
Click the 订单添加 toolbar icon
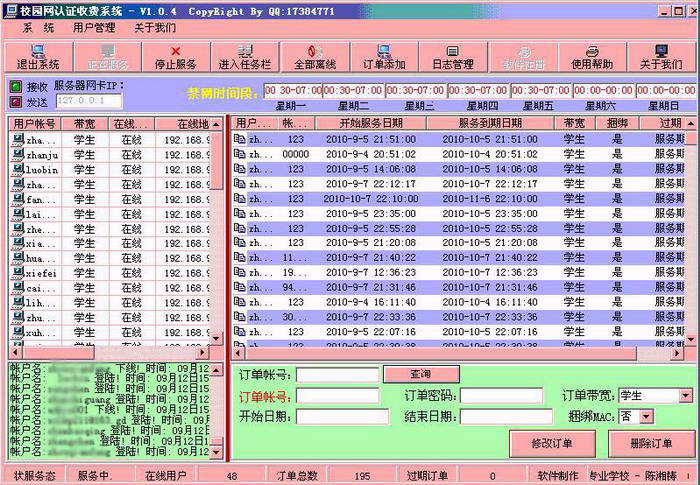(384, 57)
